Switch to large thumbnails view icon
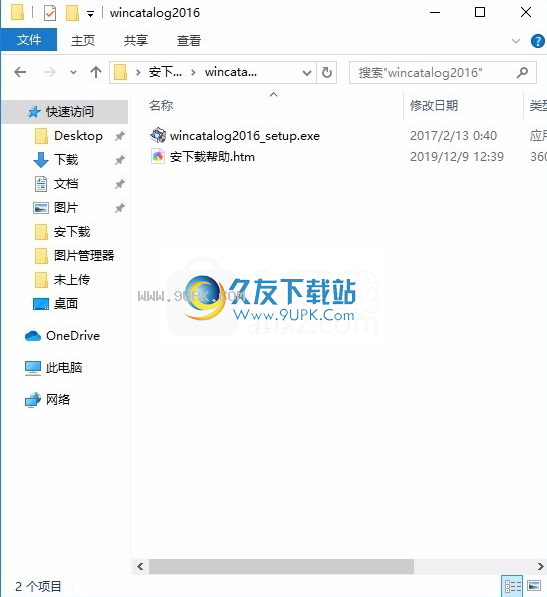547x597 pixels. coord(534,585)
